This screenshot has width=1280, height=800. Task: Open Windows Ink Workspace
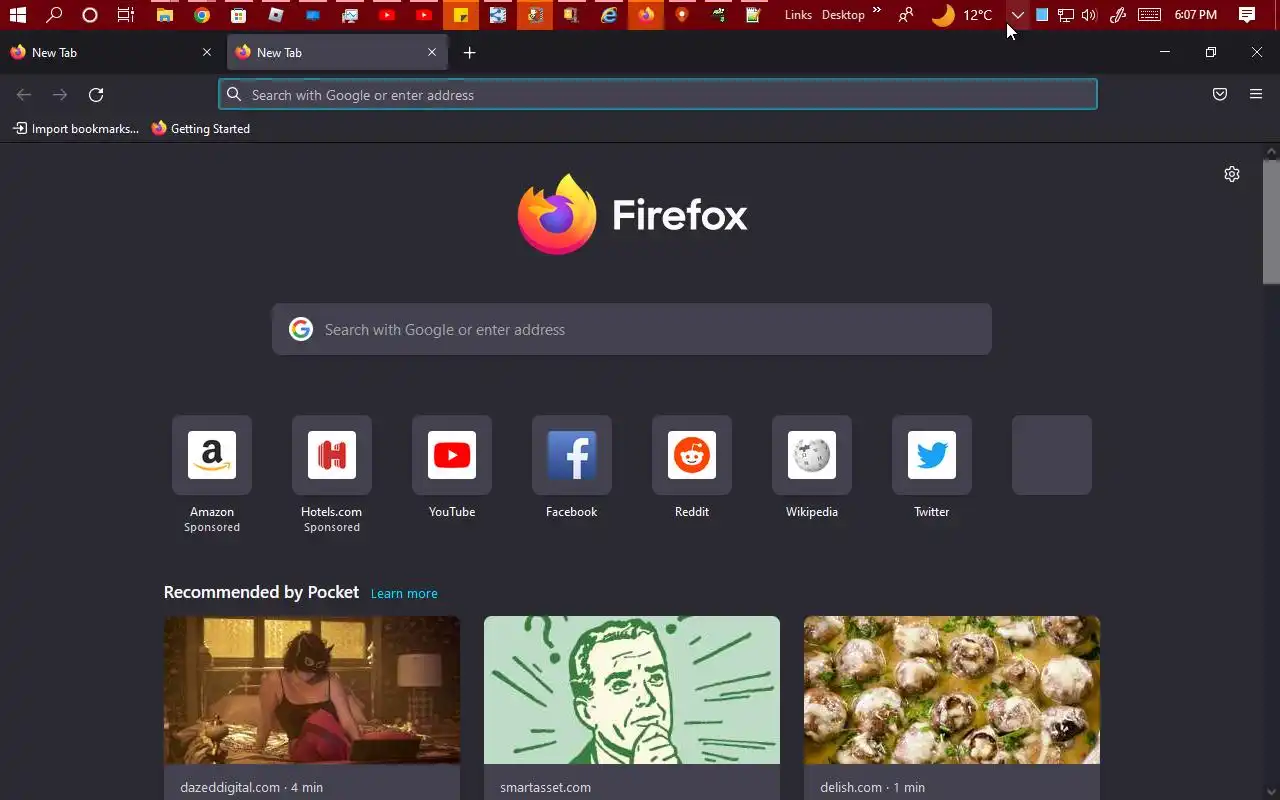[x=1118, y=15]
